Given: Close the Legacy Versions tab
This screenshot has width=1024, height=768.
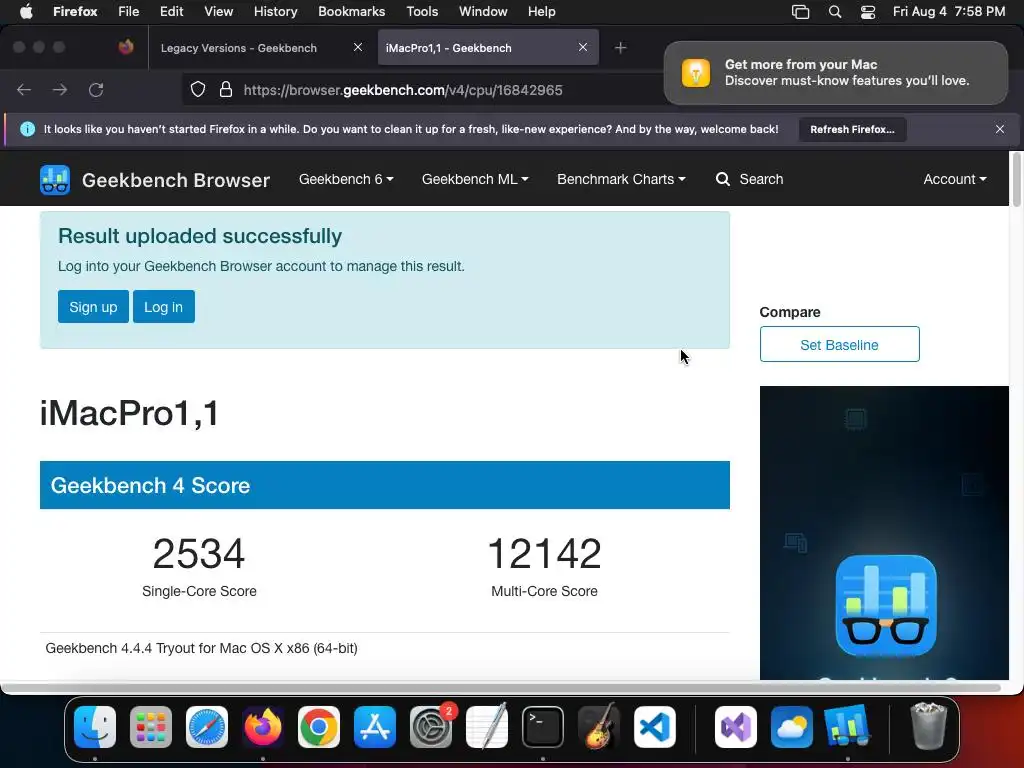Looking at the screenshot, I should click(358, 47).
